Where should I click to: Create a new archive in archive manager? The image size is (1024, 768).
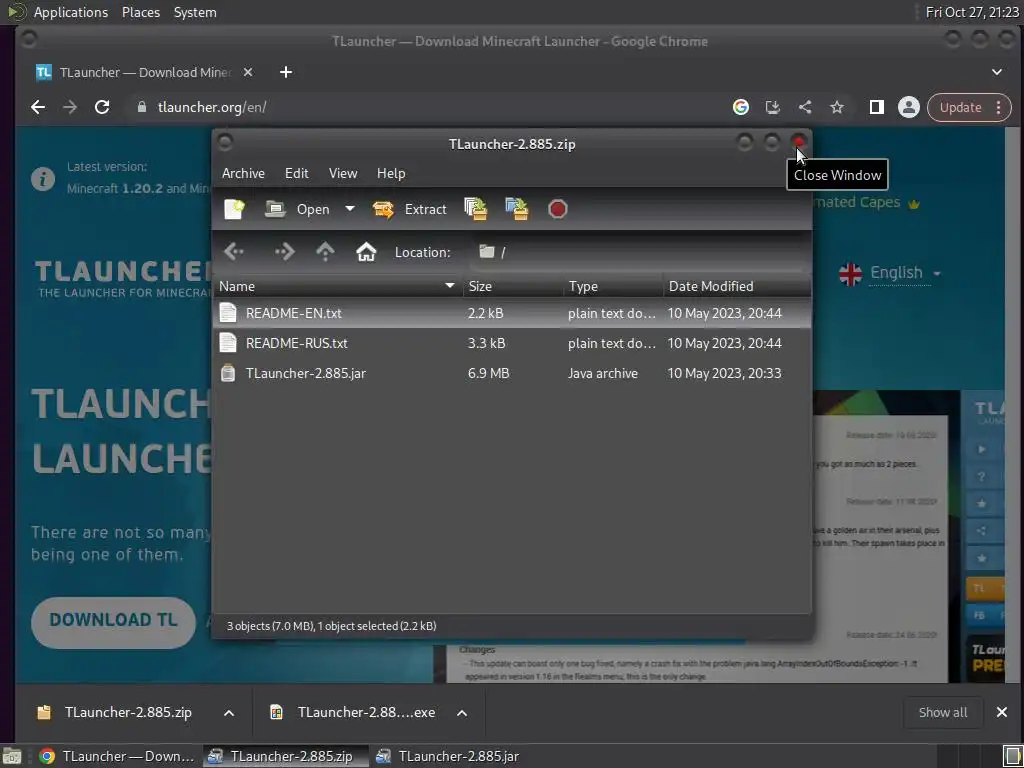tap(234, 209)
